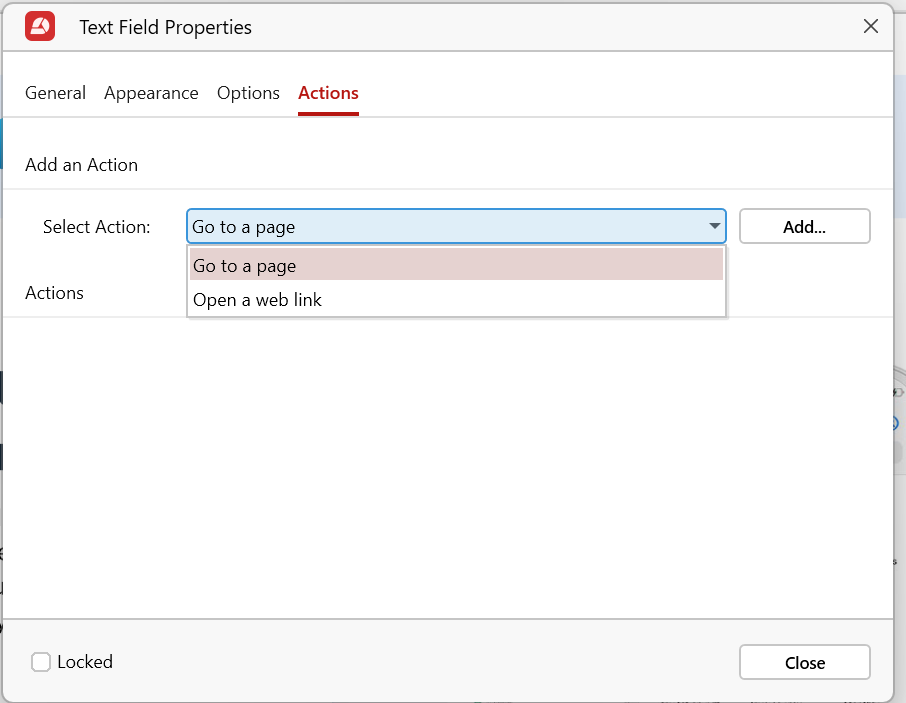Select the Actions tab
The image size is (906, 703).
pyautogui.click(x=328, y=93)
